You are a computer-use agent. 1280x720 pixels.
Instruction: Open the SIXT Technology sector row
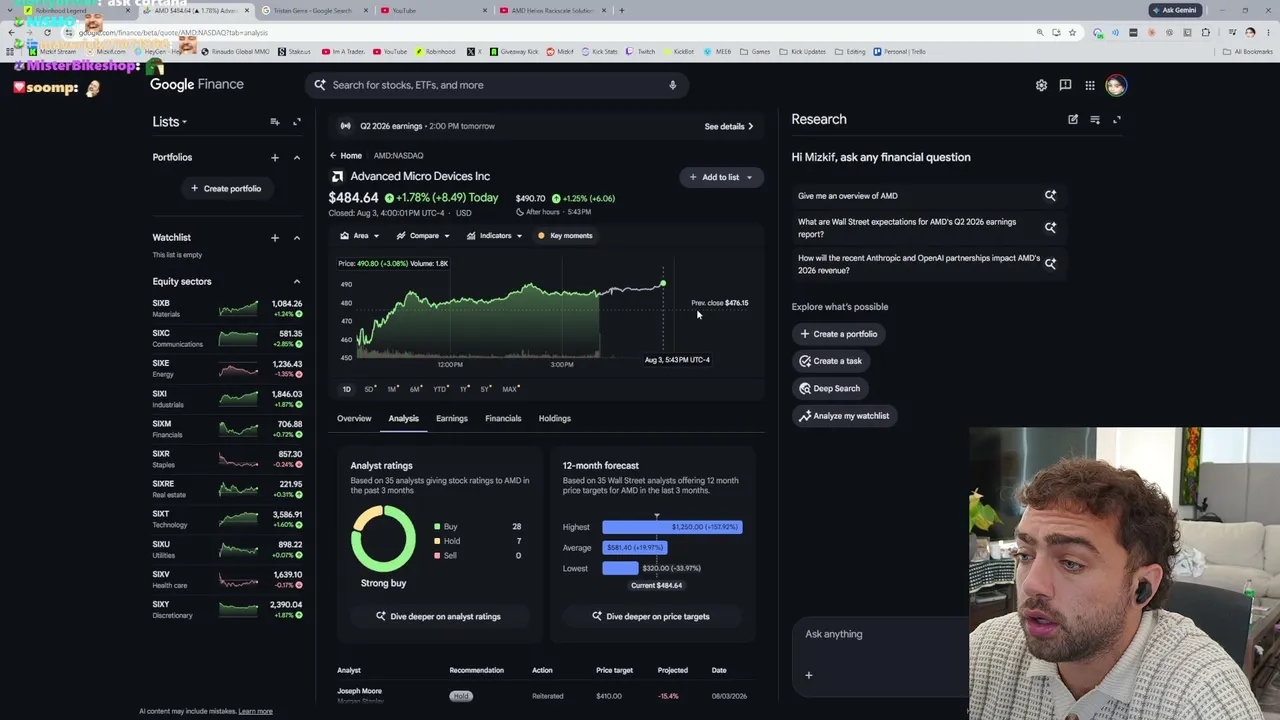click(x=227, y=520)
